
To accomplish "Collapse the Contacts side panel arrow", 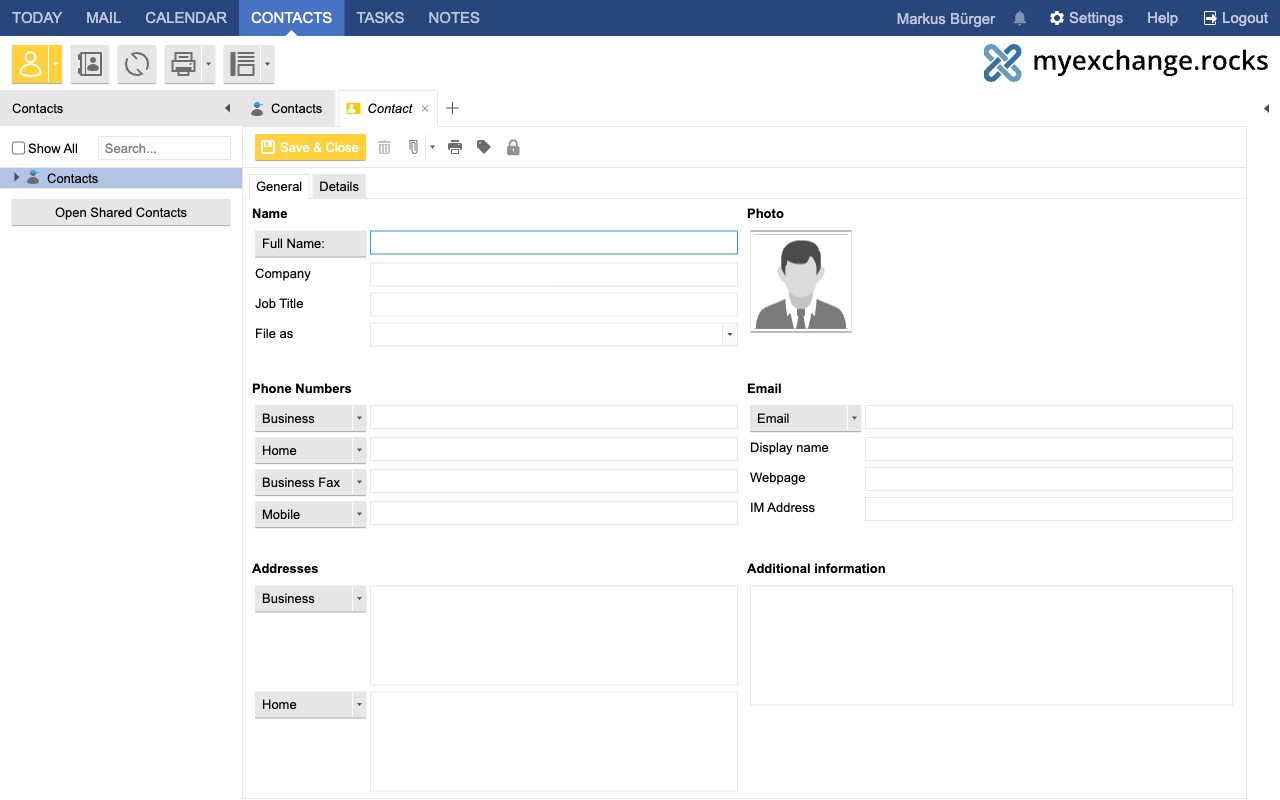I will (227, 108).
